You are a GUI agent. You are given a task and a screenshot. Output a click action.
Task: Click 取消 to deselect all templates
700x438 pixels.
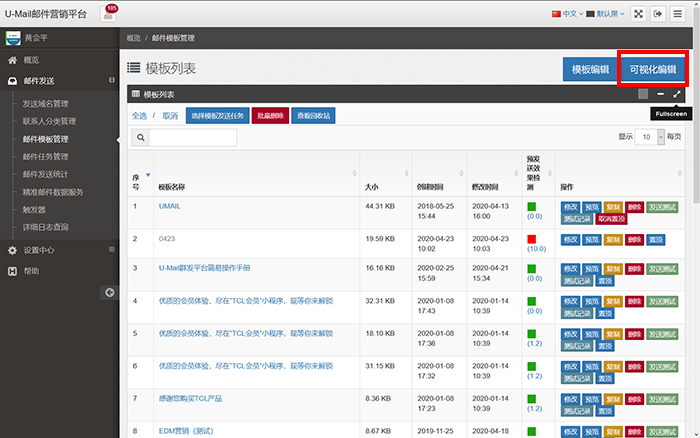[170, 116]
